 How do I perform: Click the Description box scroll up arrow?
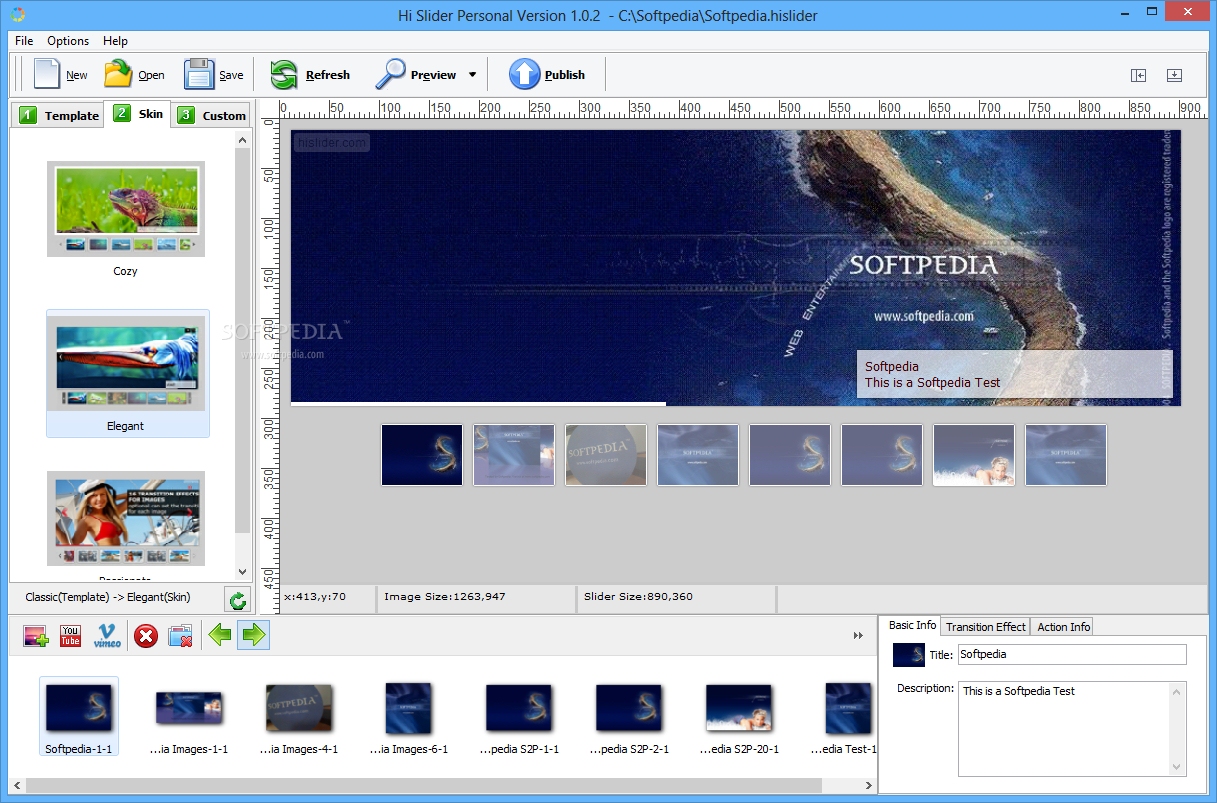[1178, 691]
